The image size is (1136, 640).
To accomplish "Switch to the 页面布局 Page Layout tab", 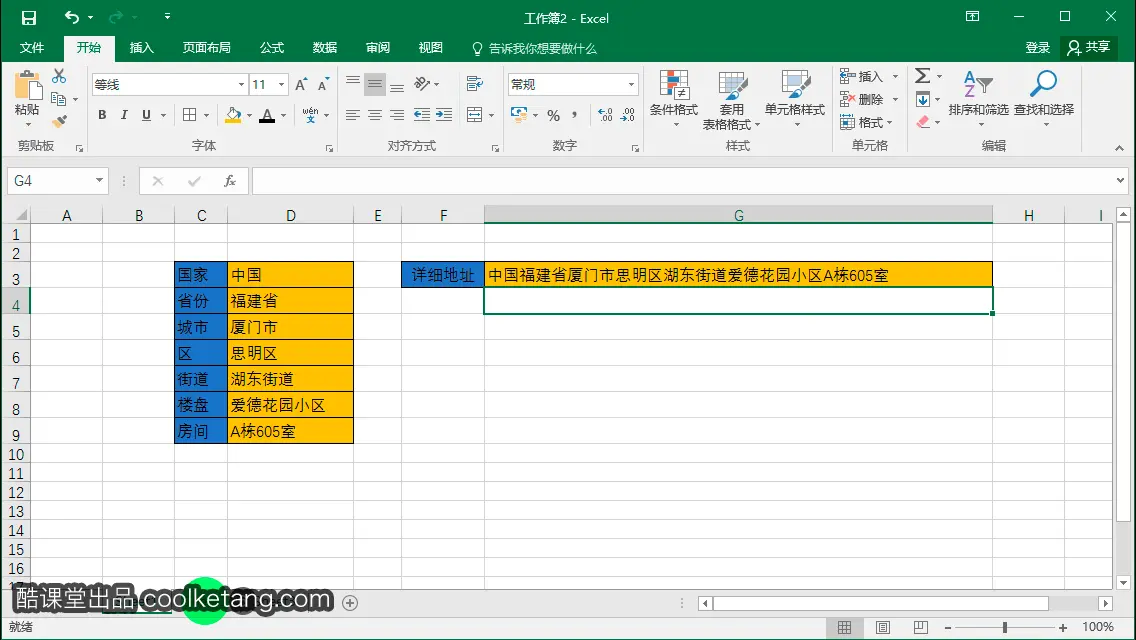I will (x=206, y=48).
